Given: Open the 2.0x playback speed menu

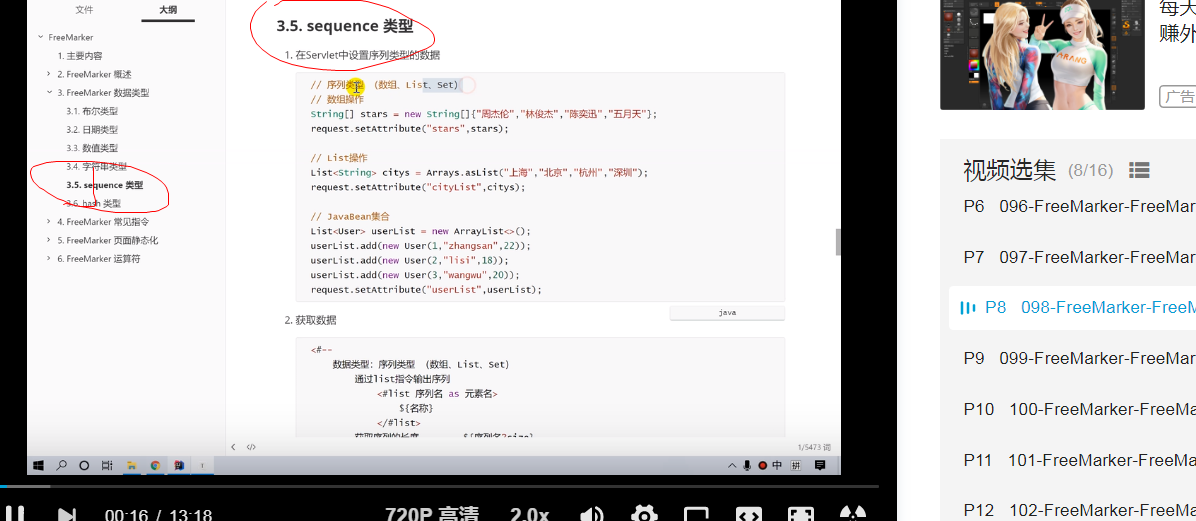Looking at the screenshot, I should tap(529, 515).
